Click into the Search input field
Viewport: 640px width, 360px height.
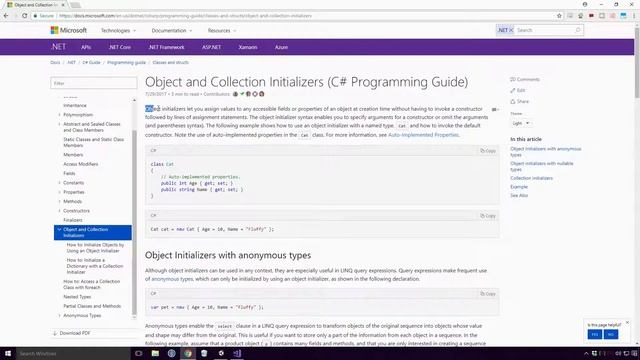[544, 30]
